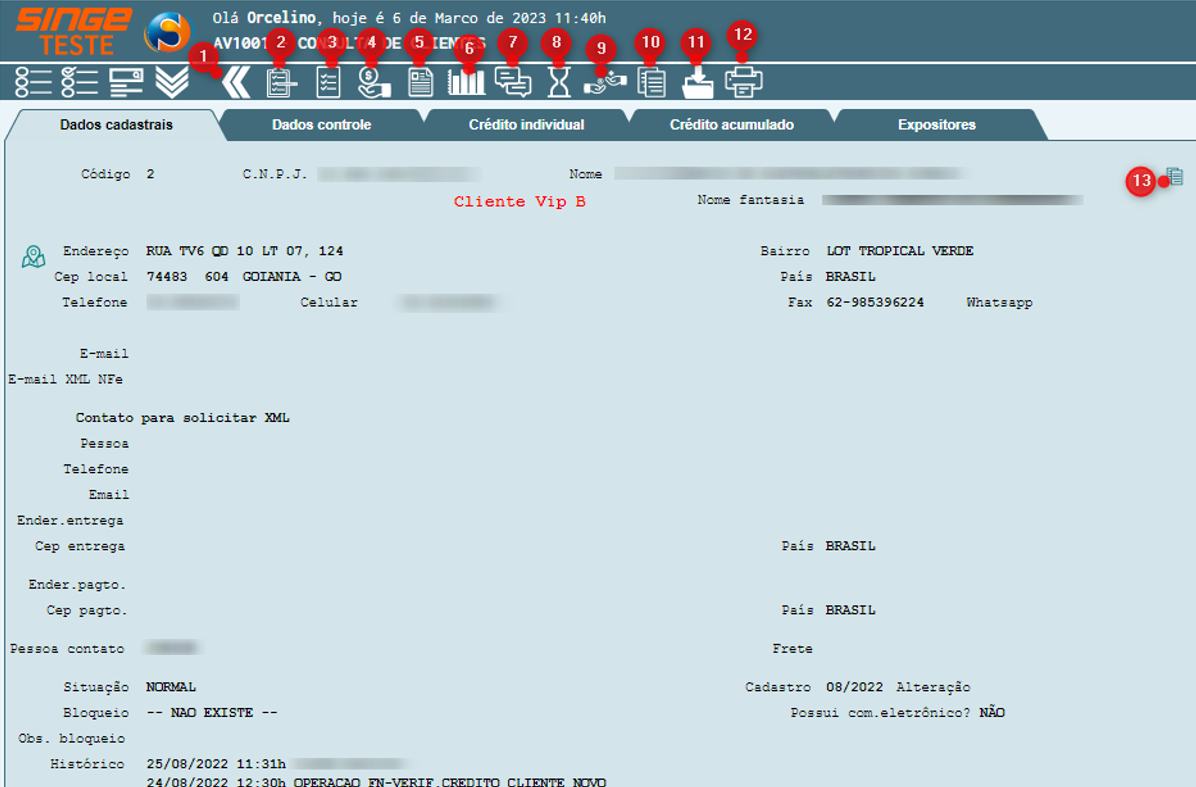1196x787 pixels.
Task: Click the SINGE round logo
Action: tap(167, 32)
